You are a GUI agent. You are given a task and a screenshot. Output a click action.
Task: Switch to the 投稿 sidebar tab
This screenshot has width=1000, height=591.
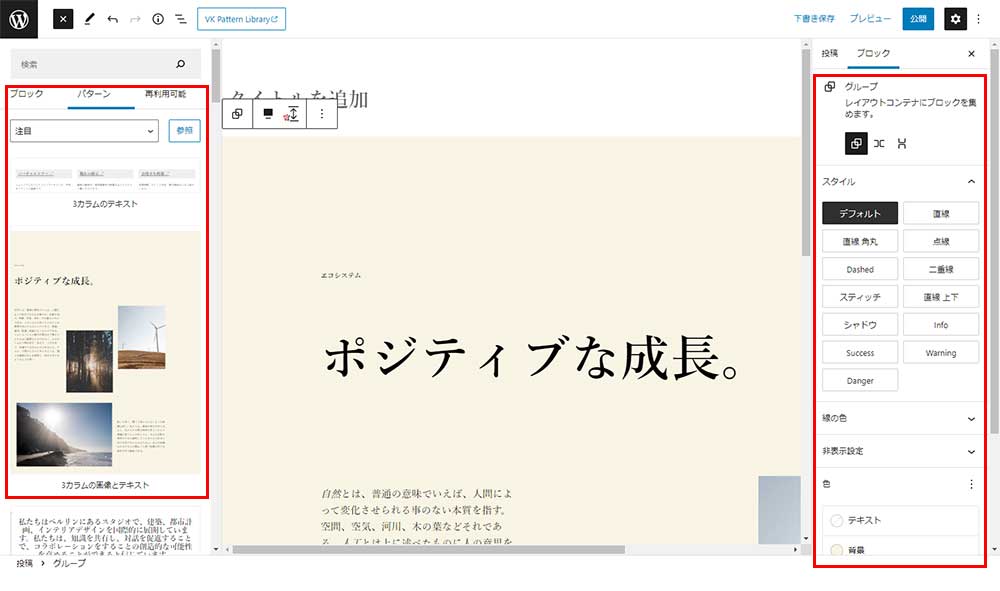829,53
